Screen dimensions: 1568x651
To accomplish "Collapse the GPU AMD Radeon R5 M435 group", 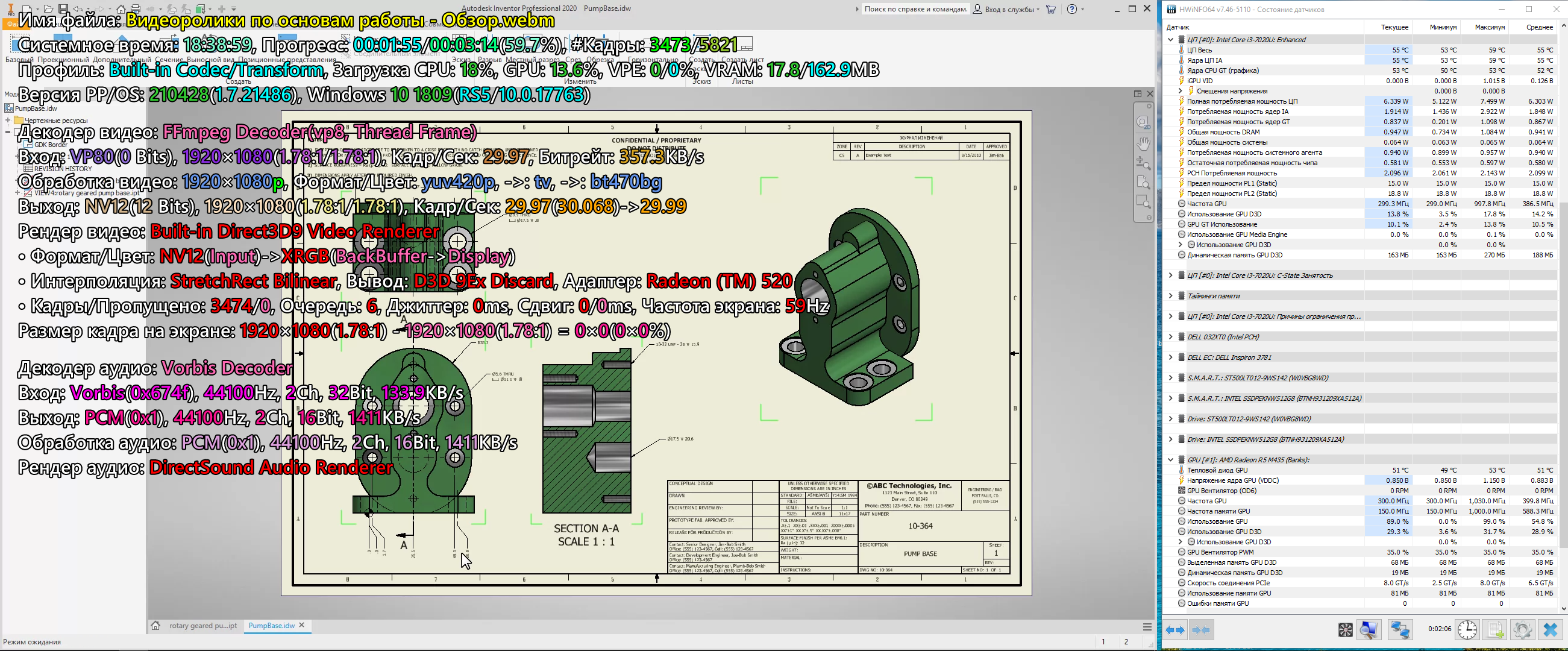I will pos(1170,460).
